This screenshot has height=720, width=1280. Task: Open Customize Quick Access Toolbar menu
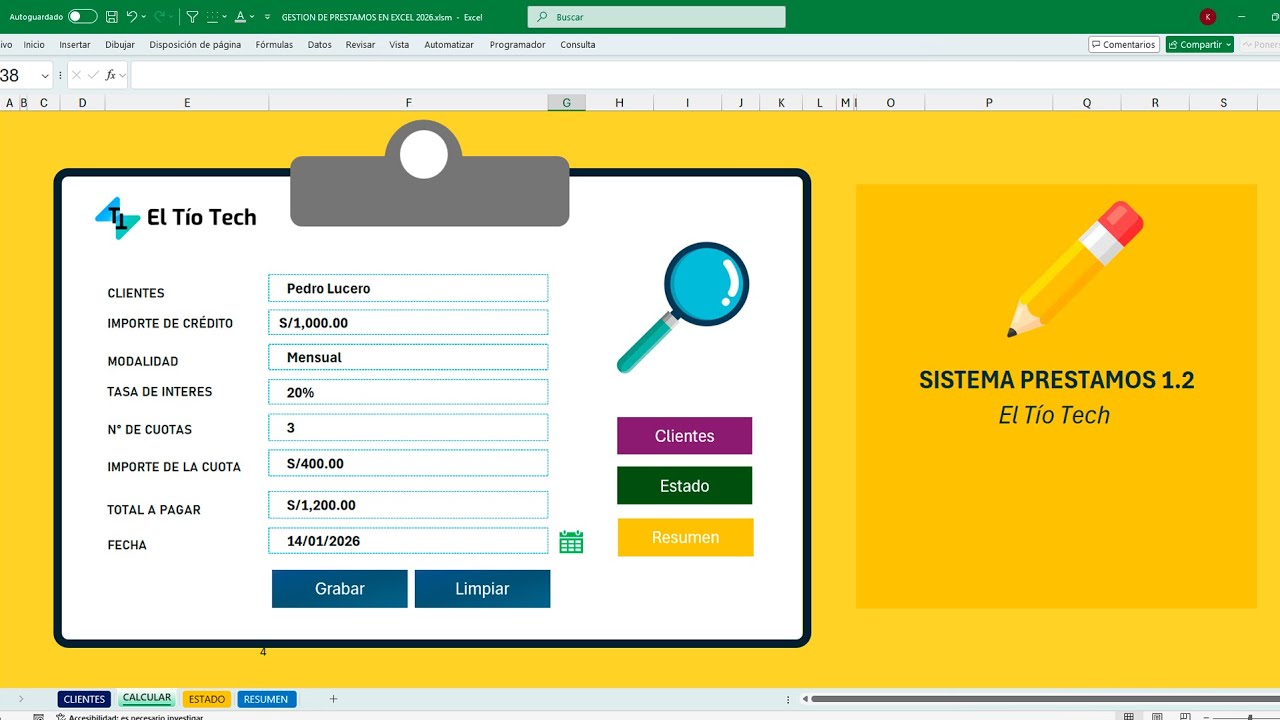[x=267, y=17]
